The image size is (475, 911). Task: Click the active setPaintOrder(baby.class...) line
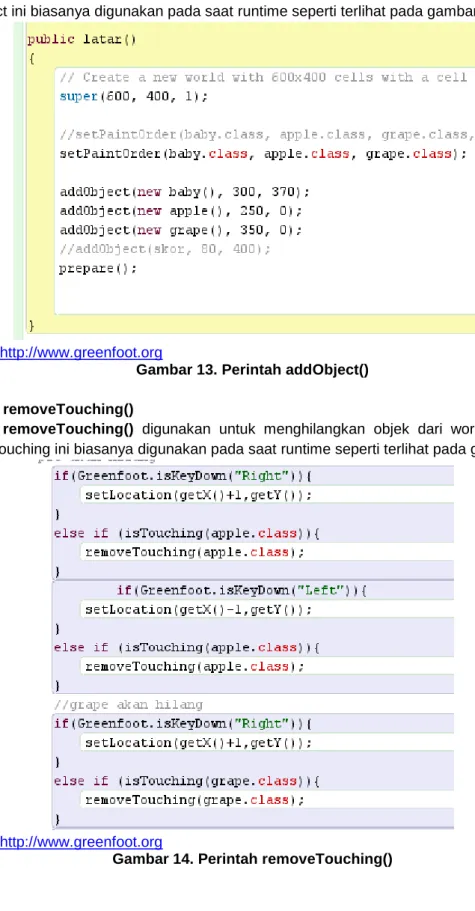263,154
